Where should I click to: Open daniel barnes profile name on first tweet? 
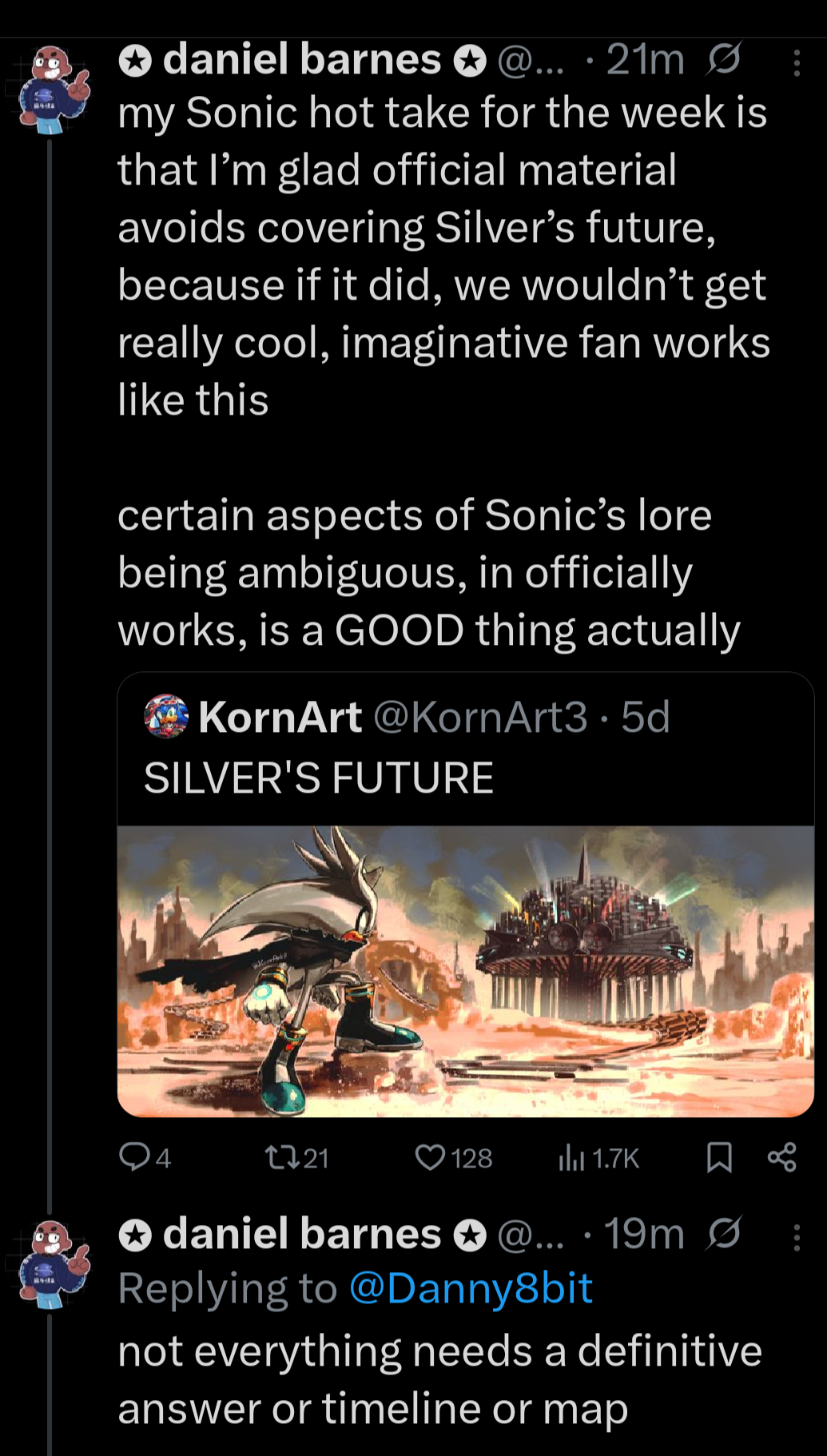(301, 60)
